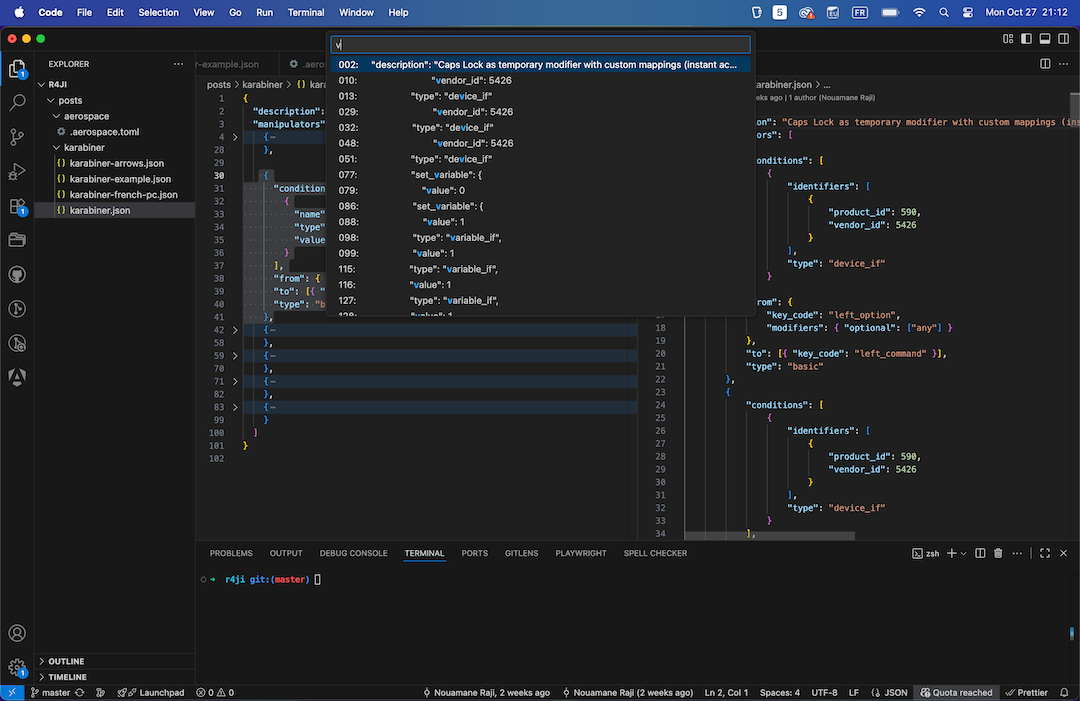Click the Split Editor Right icon
The image size is (1080, 701).
1045,64
